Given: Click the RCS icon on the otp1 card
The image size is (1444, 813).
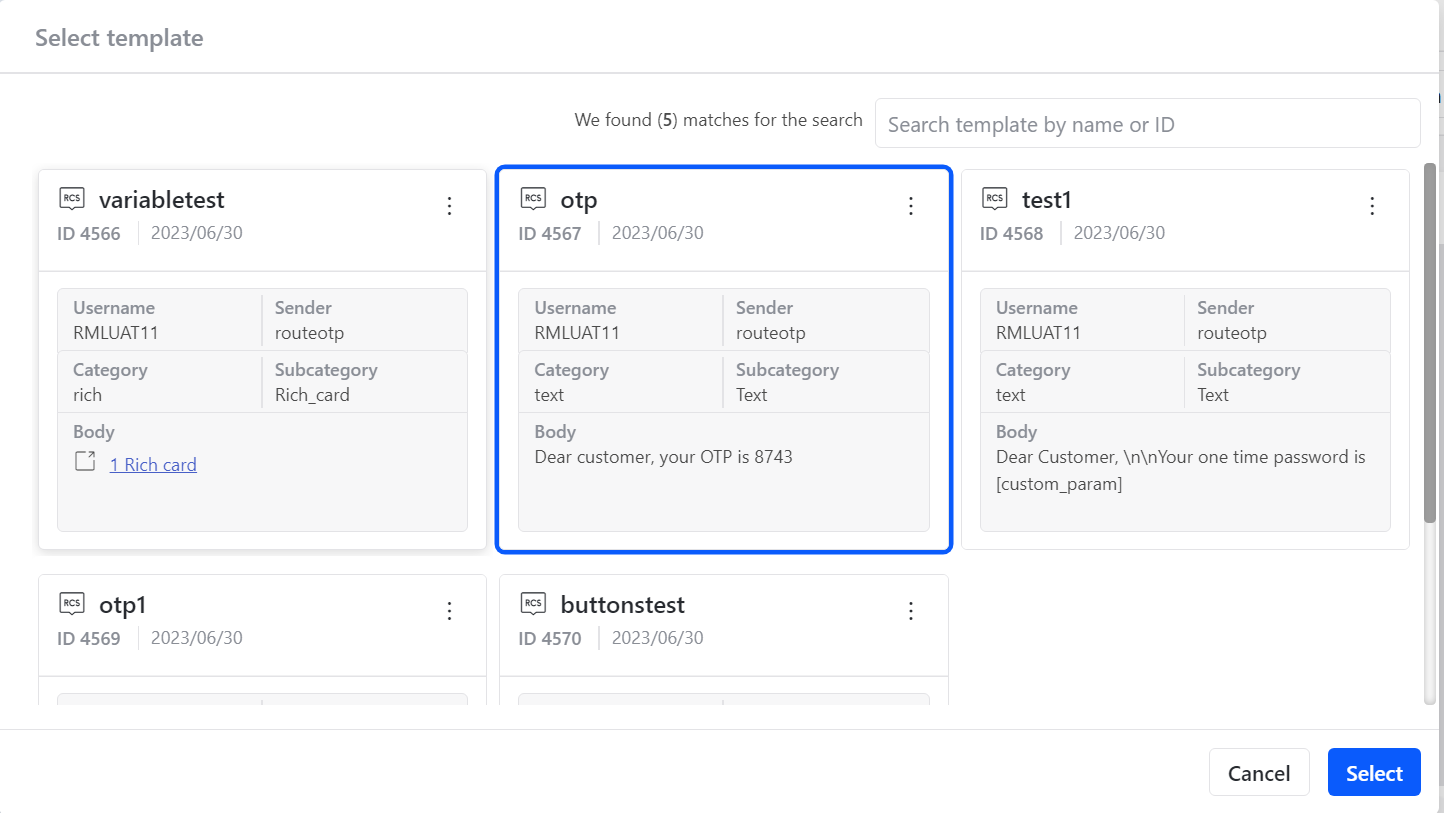Looking at the screenshot, I should (72, 603).
